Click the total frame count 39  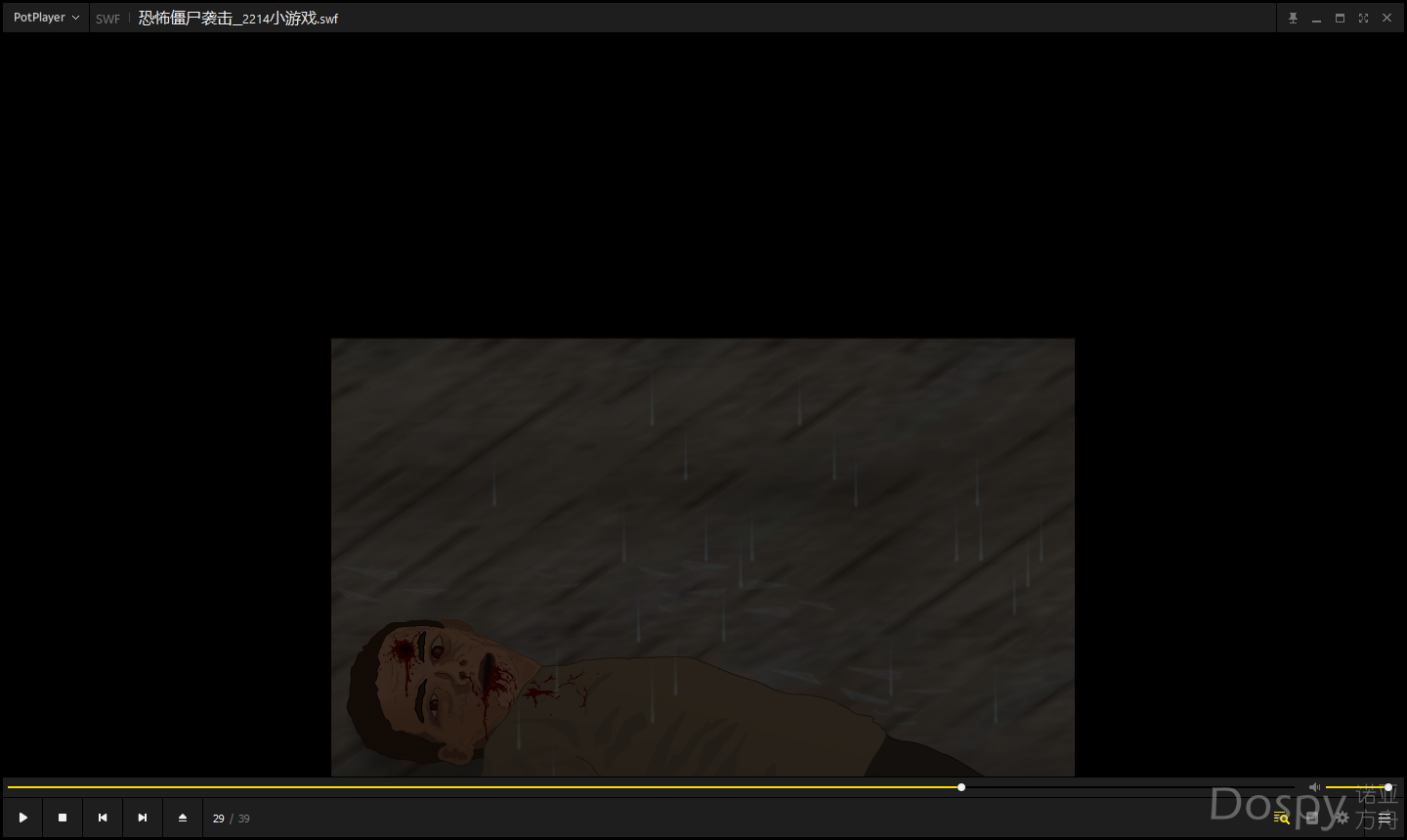point(244,819)
